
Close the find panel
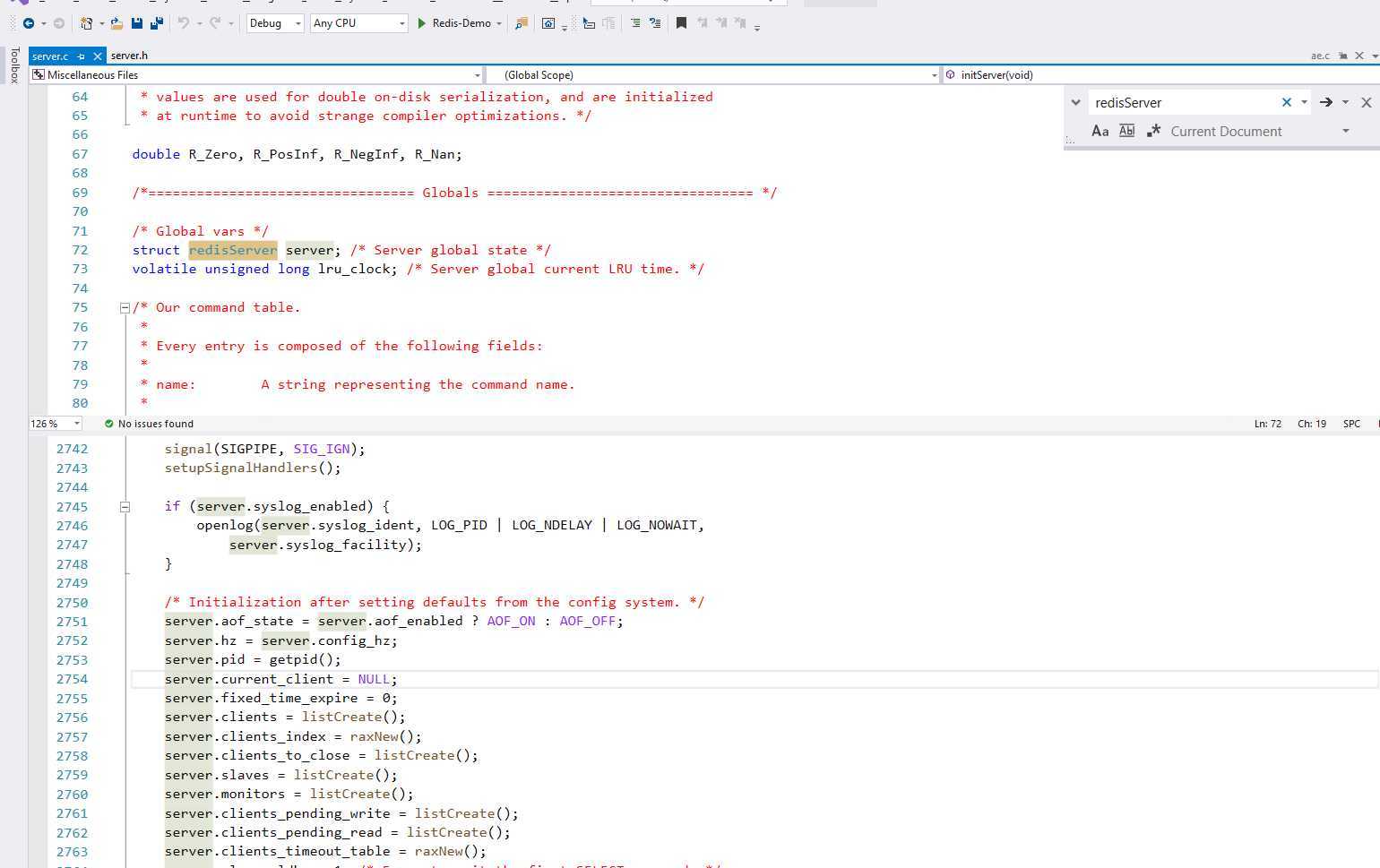pyautogui.click(x=1367, y=102)
